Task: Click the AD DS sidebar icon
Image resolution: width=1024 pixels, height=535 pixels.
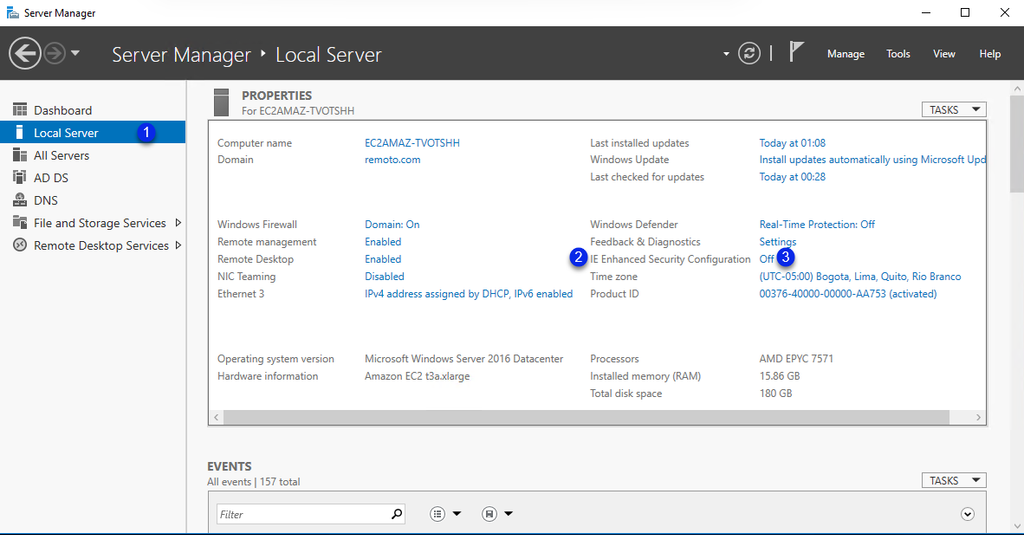Action: [20, 177]
